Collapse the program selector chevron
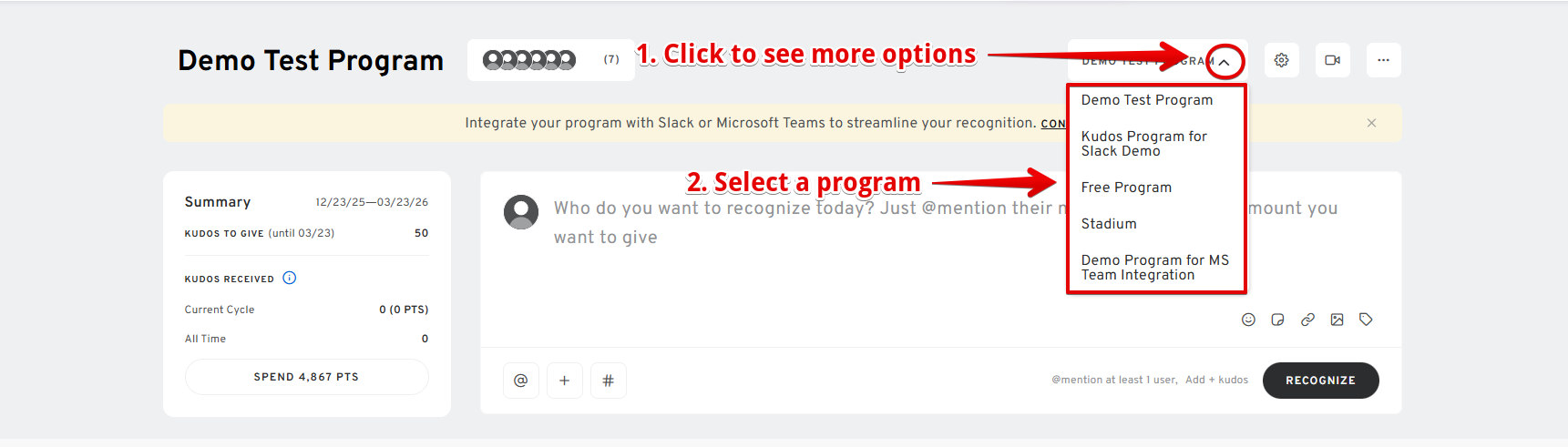This screenshot has width=1568, height=447. click(x=1225, y=62)
